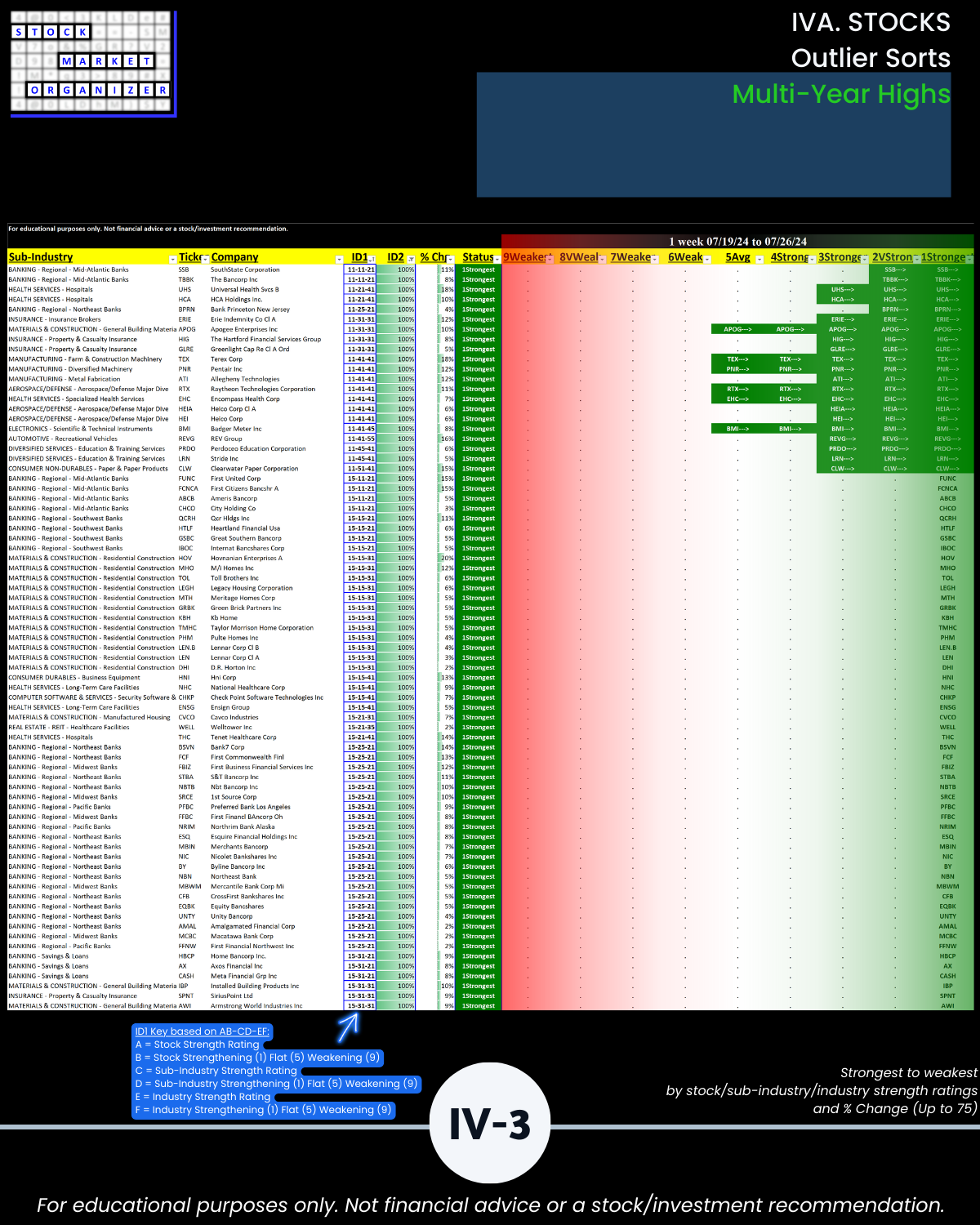Select the Raytheon Technologies Corporation cell
980x1225 pixels.
pos(276,389)
